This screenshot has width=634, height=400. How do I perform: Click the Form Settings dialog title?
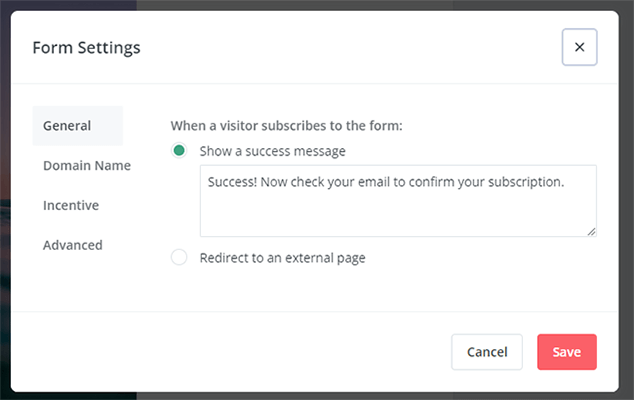coord(87,47)
